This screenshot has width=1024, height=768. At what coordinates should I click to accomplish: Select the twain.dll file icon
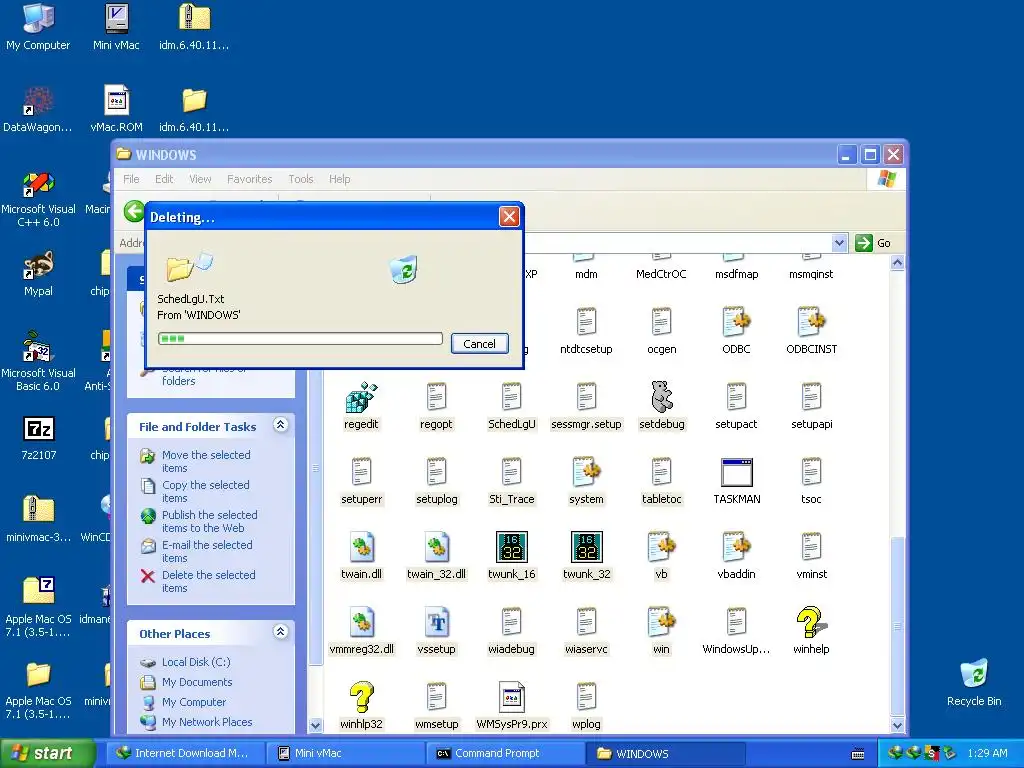coord(361,547)
